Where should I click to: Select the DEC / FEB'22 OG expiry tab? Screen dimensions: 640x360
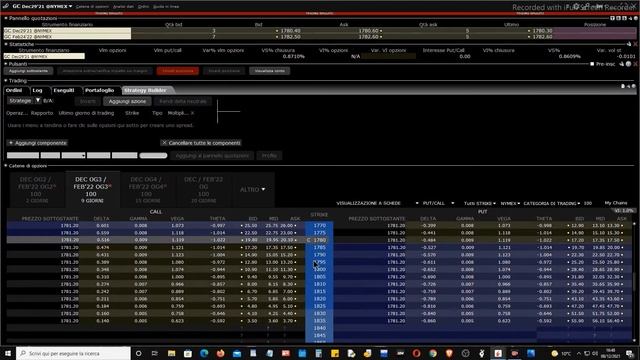[x=203, y=190]
